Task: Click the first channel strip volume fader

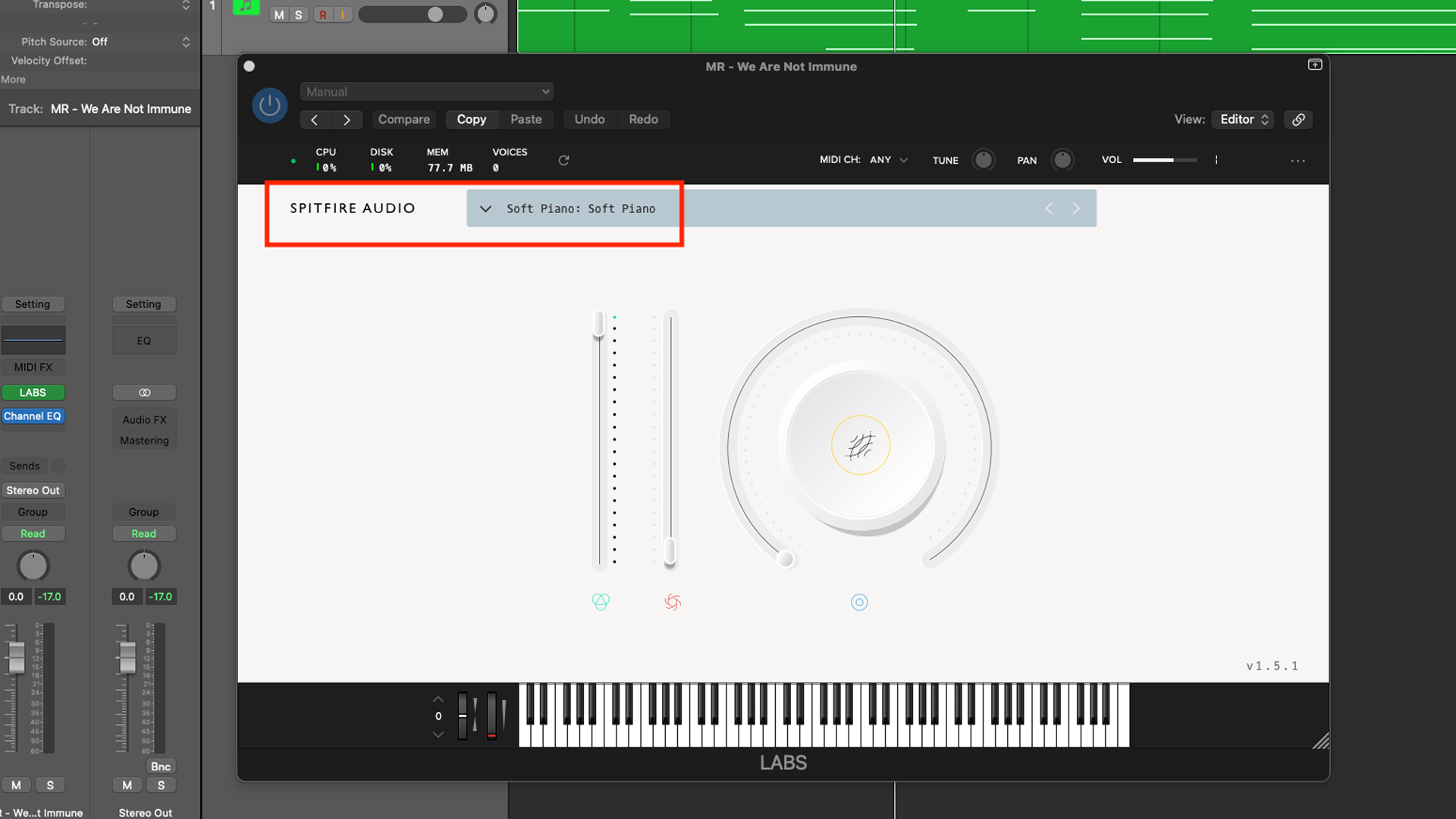Action: (x=16, y=657)
